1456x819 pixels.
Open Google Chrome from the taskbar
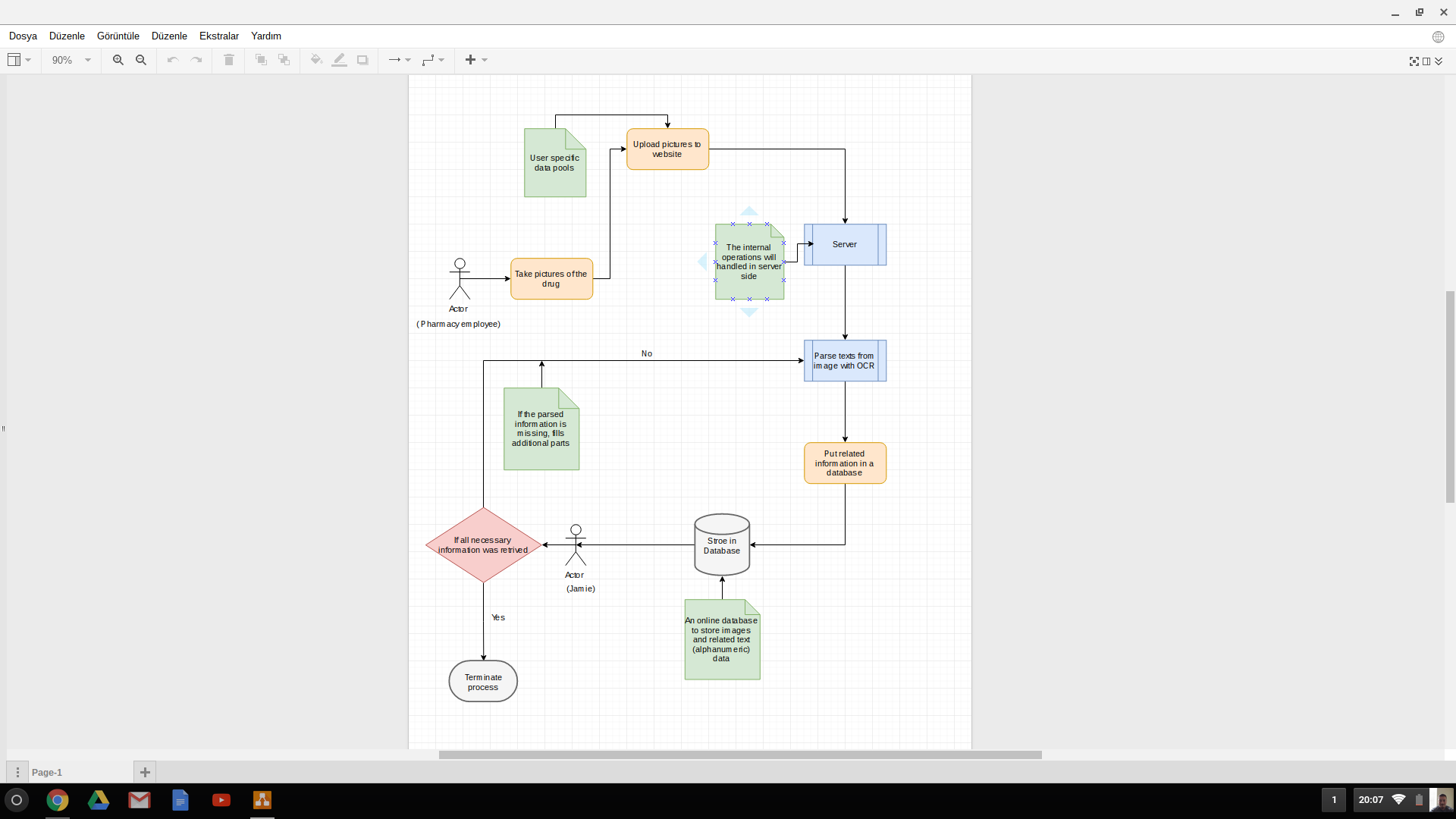[x=58, y=800]
